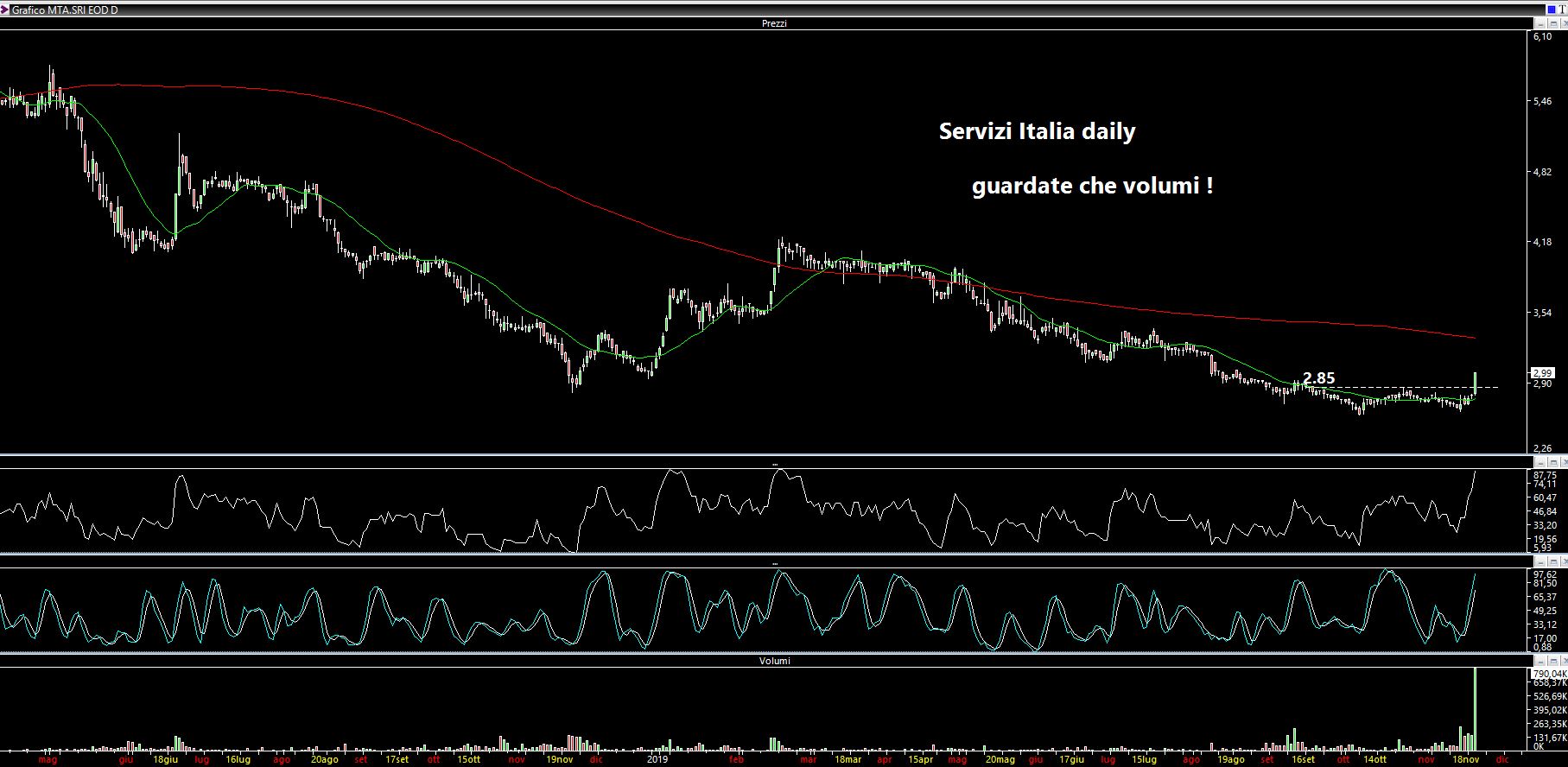Click the 'Volumi' panel header label

point(774,661)
